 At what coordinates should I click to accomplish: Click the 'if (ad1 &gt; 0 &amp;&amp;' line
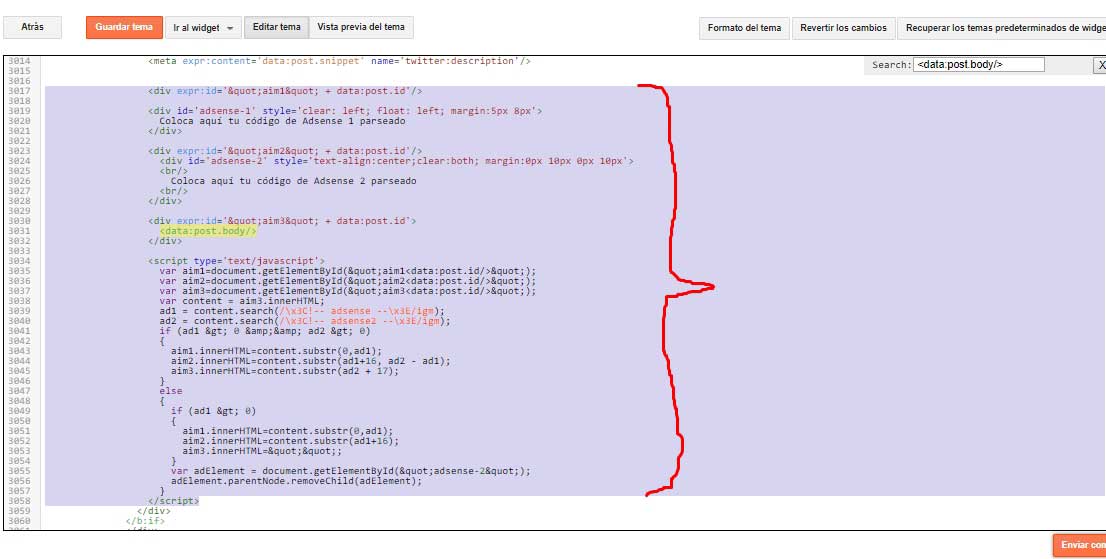click(265, 331)
